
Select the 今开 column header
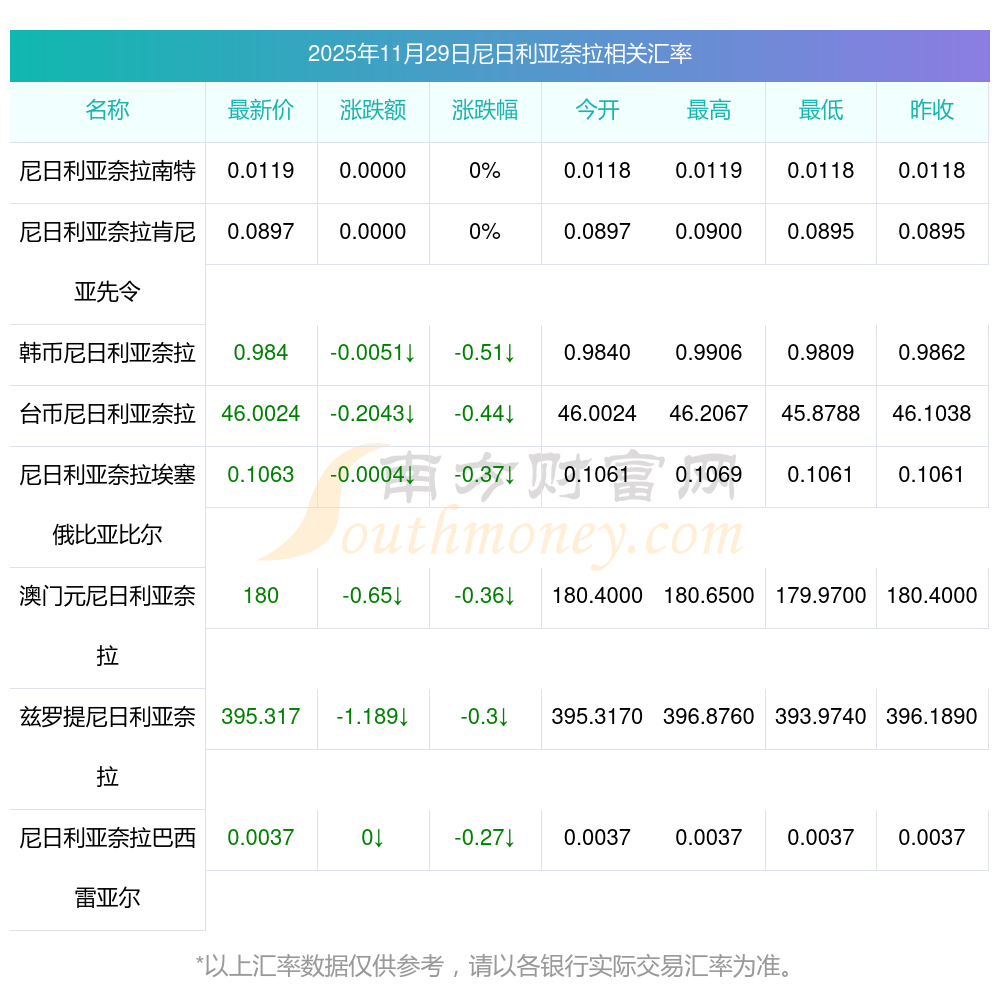tap(597, 110)
